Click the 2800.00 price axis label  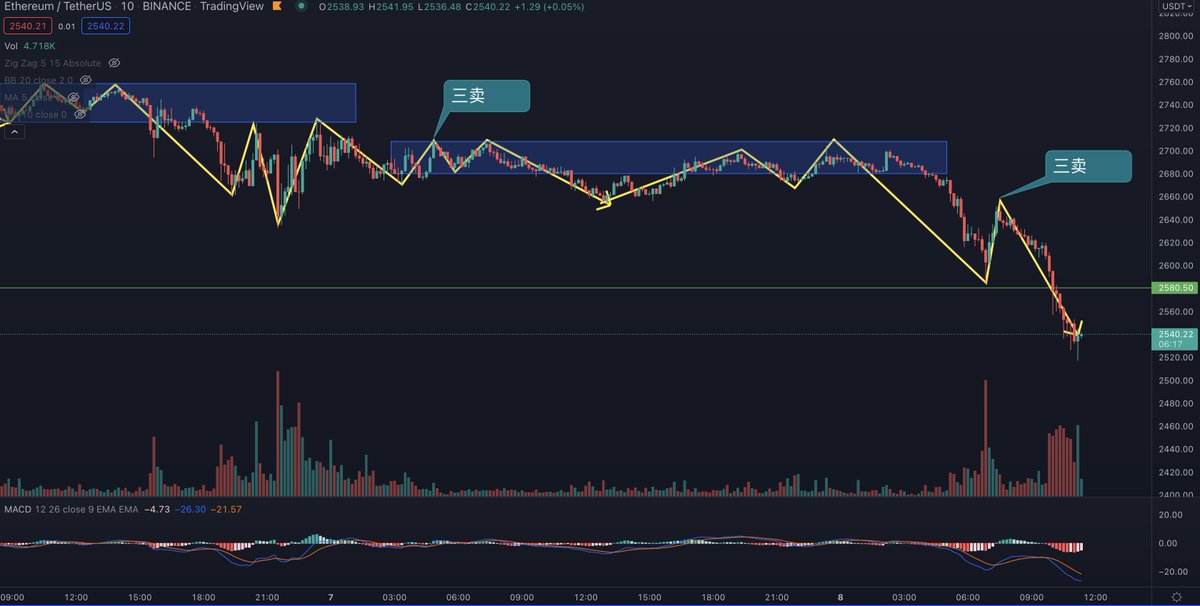click(1177, 35)
